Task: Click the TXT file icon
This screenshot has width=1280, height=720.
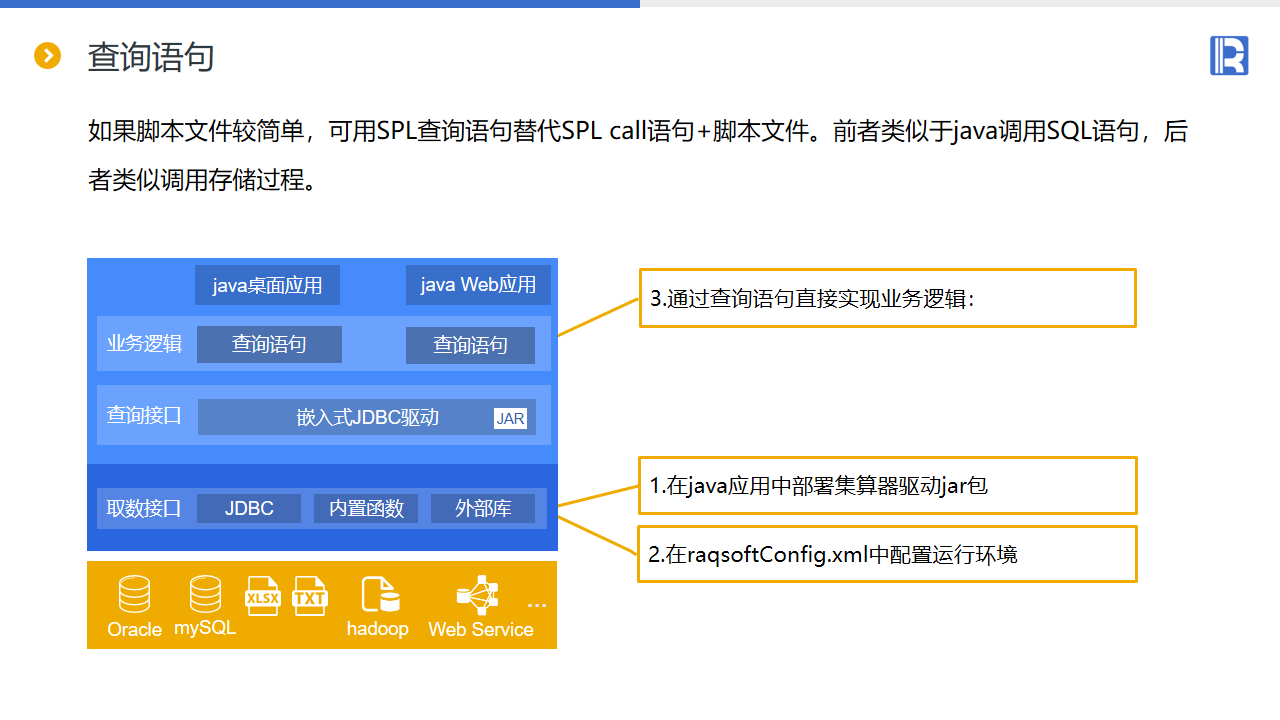Action: click(310, 596)
